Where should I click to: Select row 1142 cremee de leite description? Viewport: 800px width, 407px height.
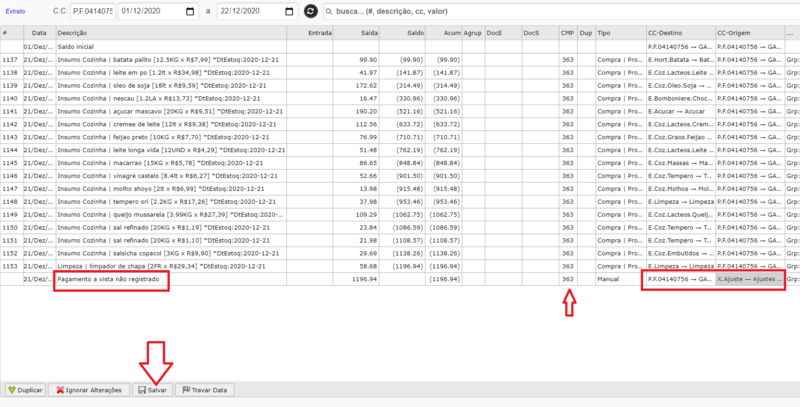click(171, 124)
